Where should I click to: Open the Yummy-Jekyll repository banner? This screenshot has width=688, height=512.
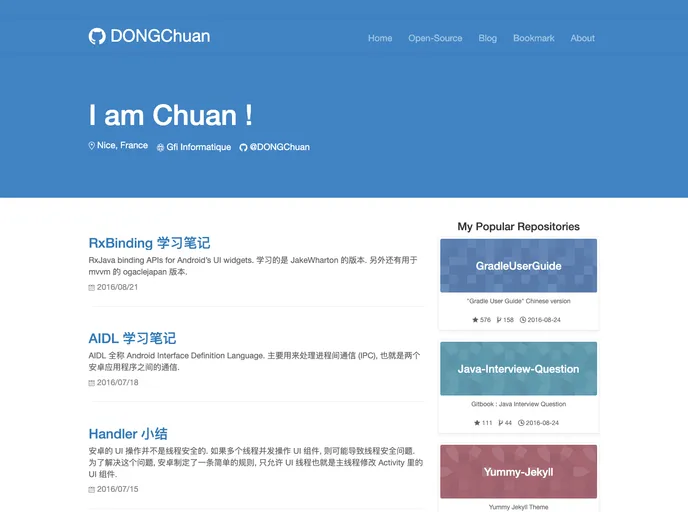click(x=518, y=472)
